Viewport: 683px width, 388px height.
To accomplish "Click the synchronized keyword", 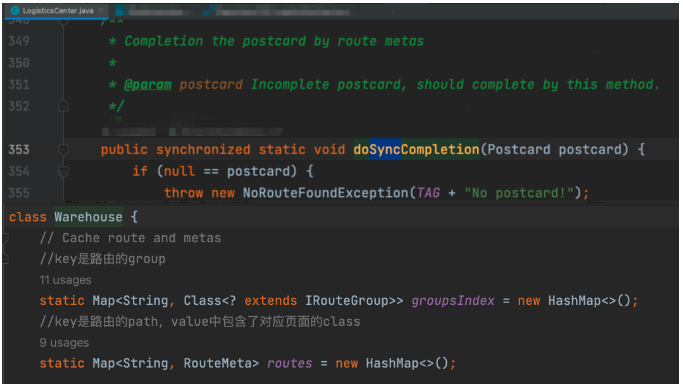I will 203,150.
